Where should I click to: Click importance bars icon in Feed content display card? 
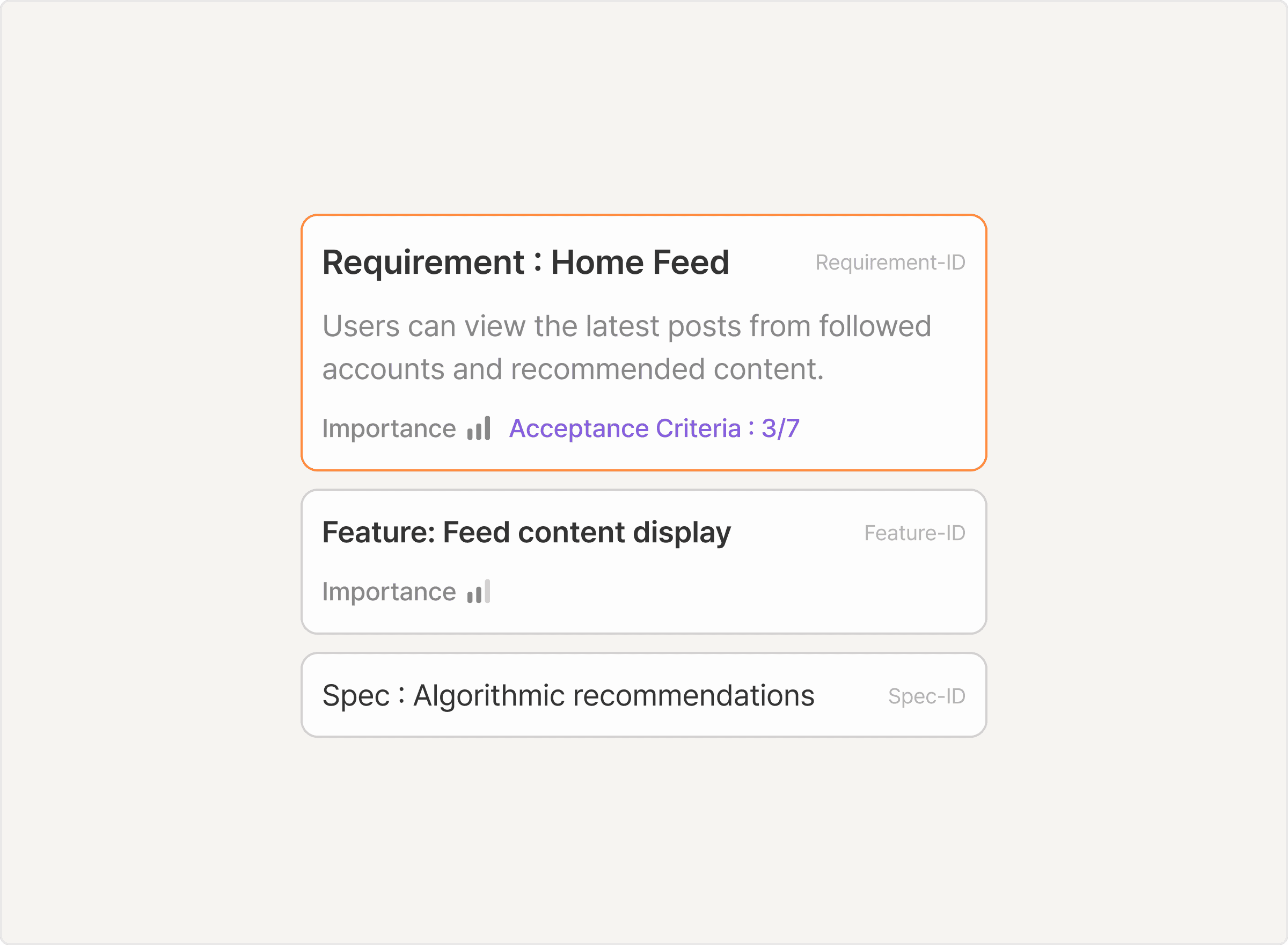pyautogui.click(x=479, y=592)
